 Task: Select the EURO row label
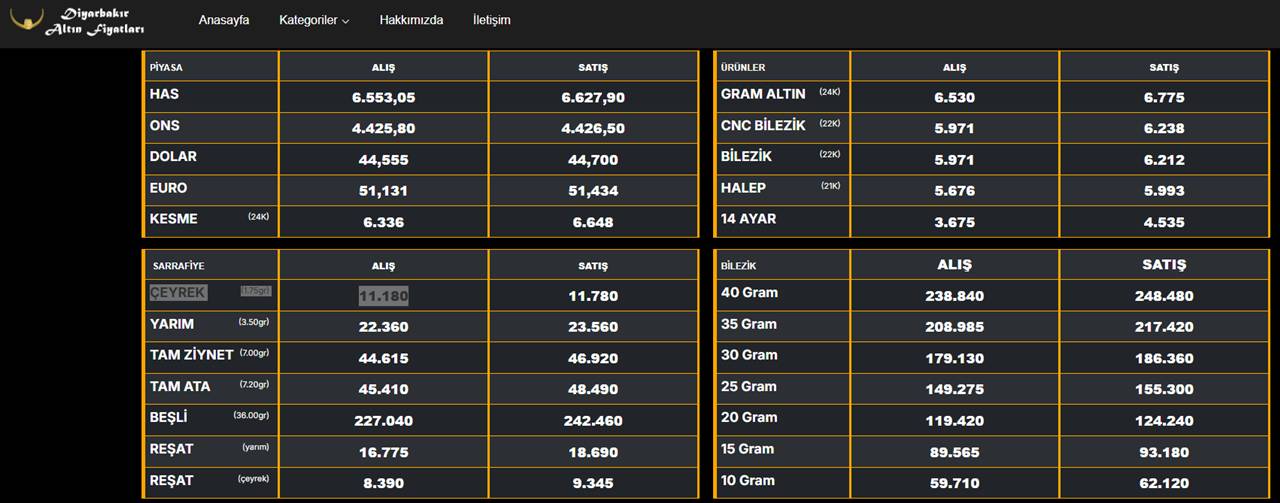point(168,188)
